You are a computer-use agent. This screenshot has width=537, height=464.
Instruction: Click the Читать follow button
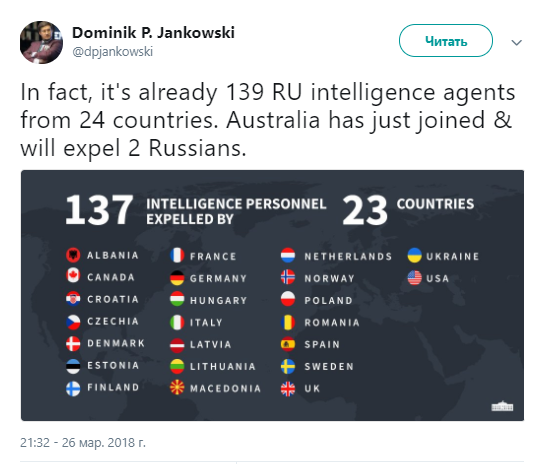tap(446, 41)
